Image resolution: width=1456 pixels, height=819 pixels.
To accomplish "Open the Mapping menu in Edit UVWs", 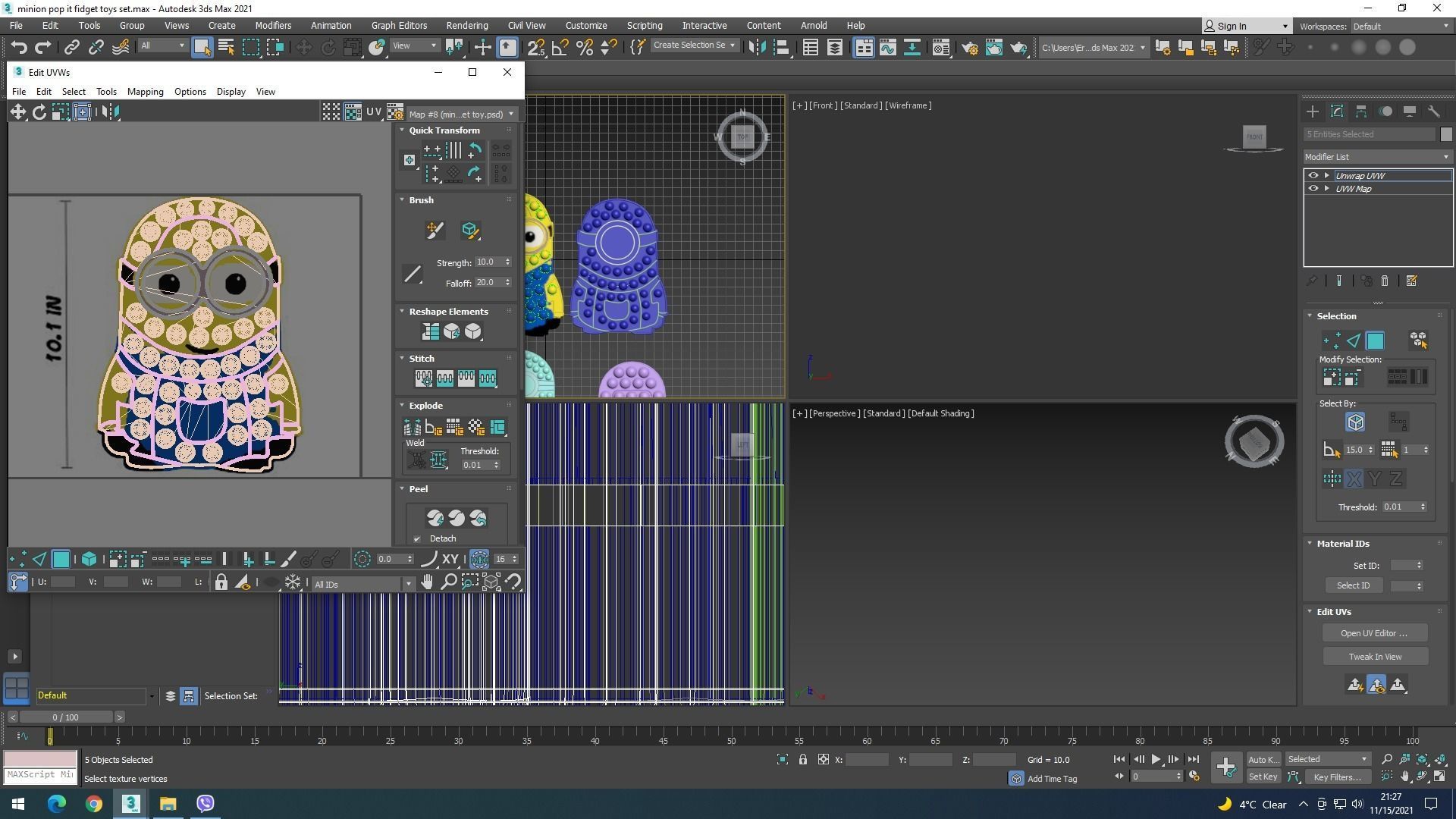I will tap(145, 92).
